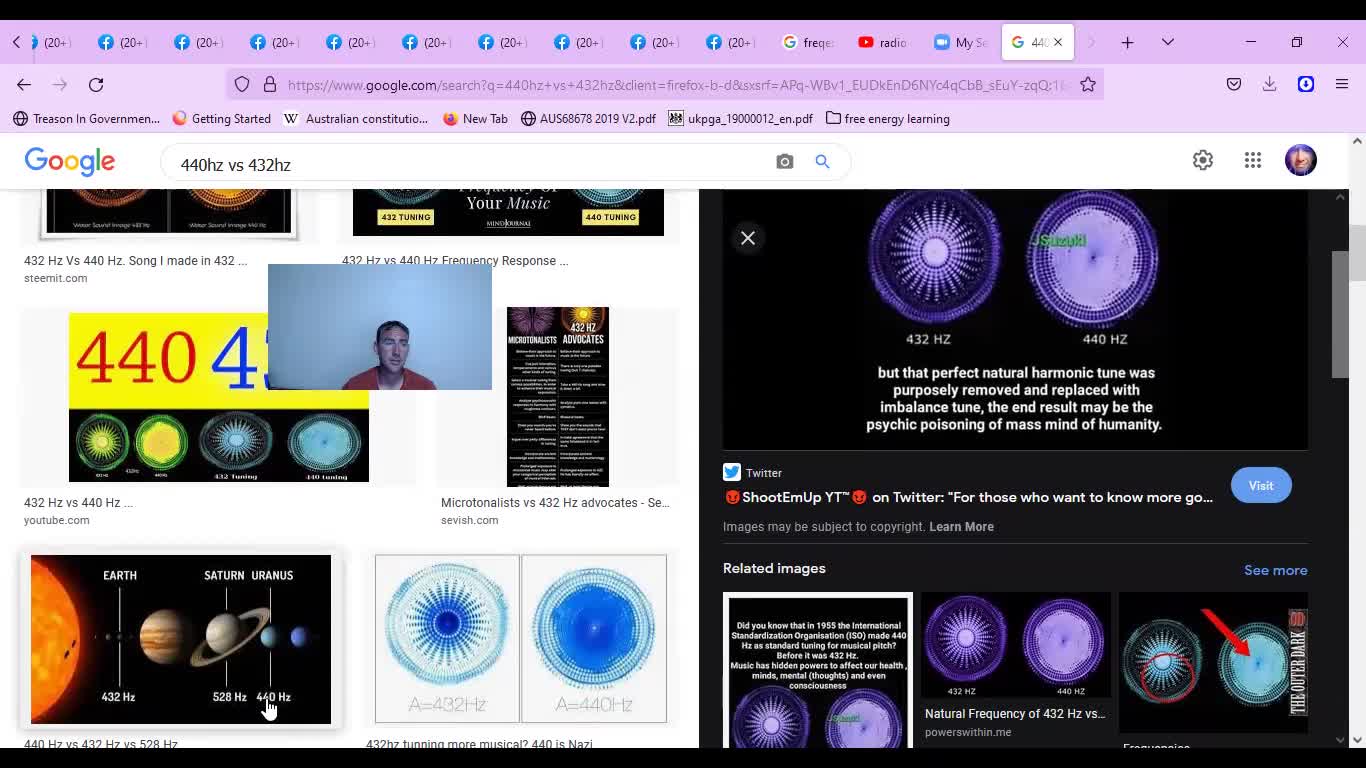The width and height of the screenshot is (1366, 768).
Task: Open the Firefox downloads panel
Action: pos(1270,85)
